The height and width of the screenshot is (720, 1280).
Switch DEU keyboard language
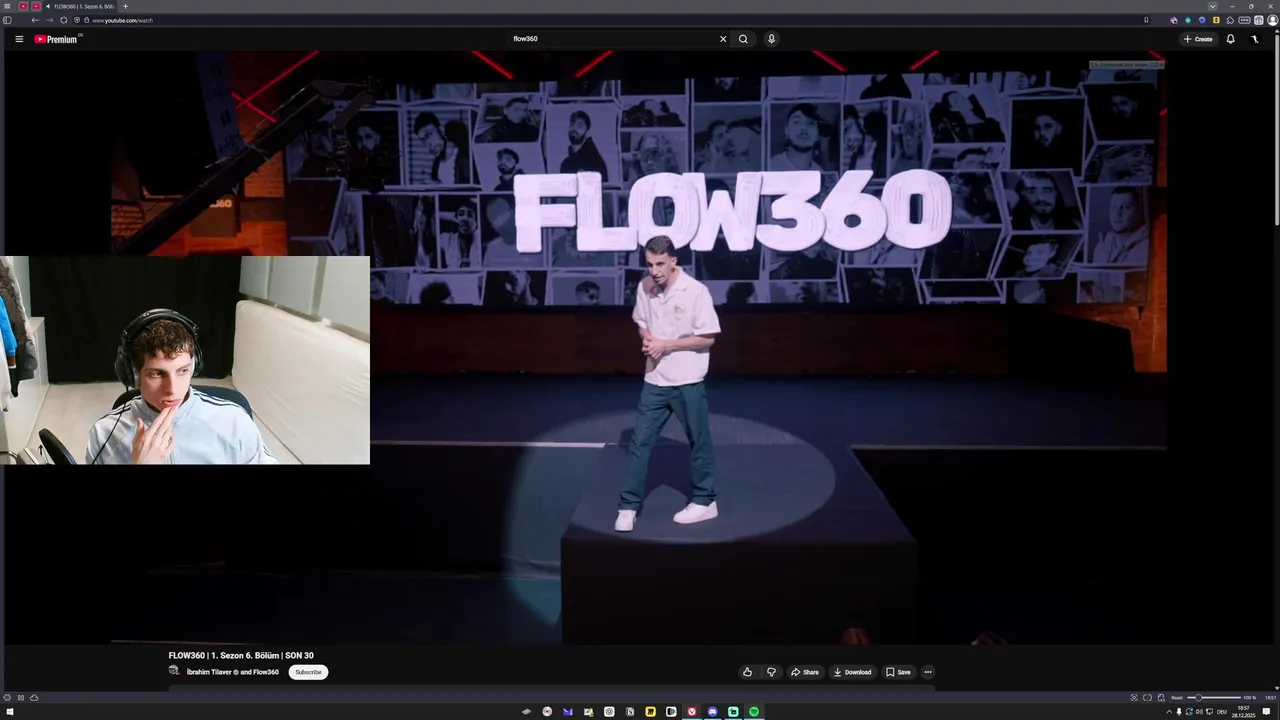pos(1221,711)
